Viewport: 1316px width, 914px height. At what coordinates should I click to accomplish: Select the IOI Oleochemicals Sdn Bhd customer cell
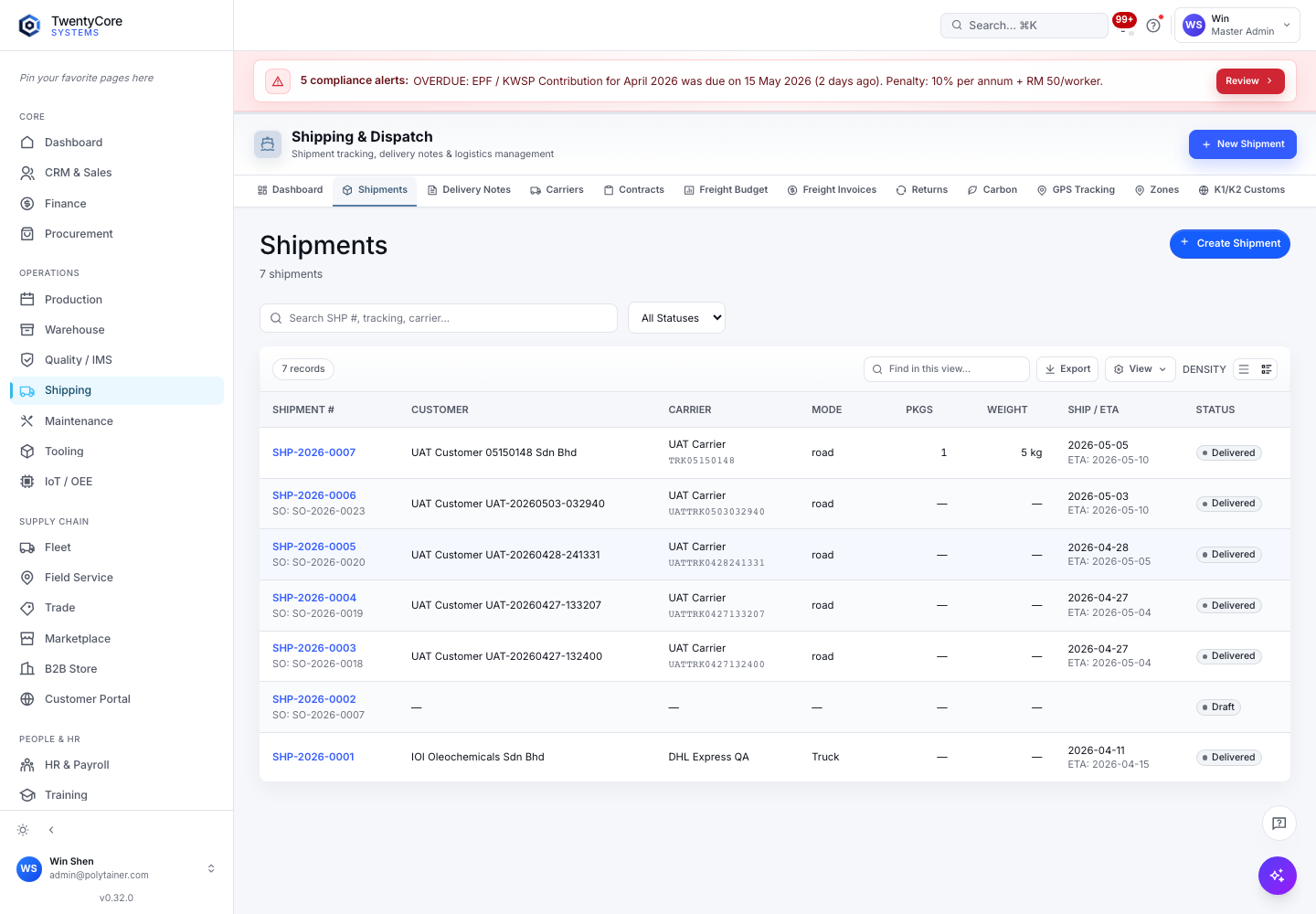point(478,757)
